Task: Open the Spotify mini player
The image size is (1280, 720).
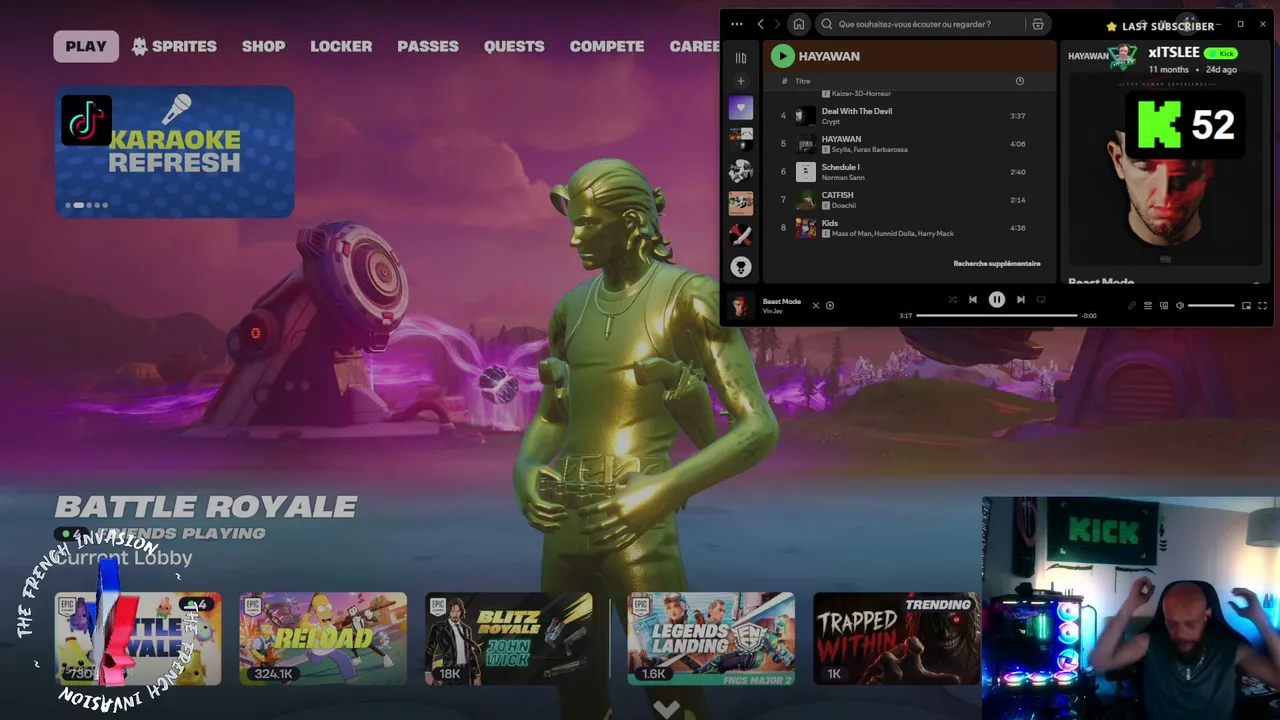Action: (x=1246, y=305)
